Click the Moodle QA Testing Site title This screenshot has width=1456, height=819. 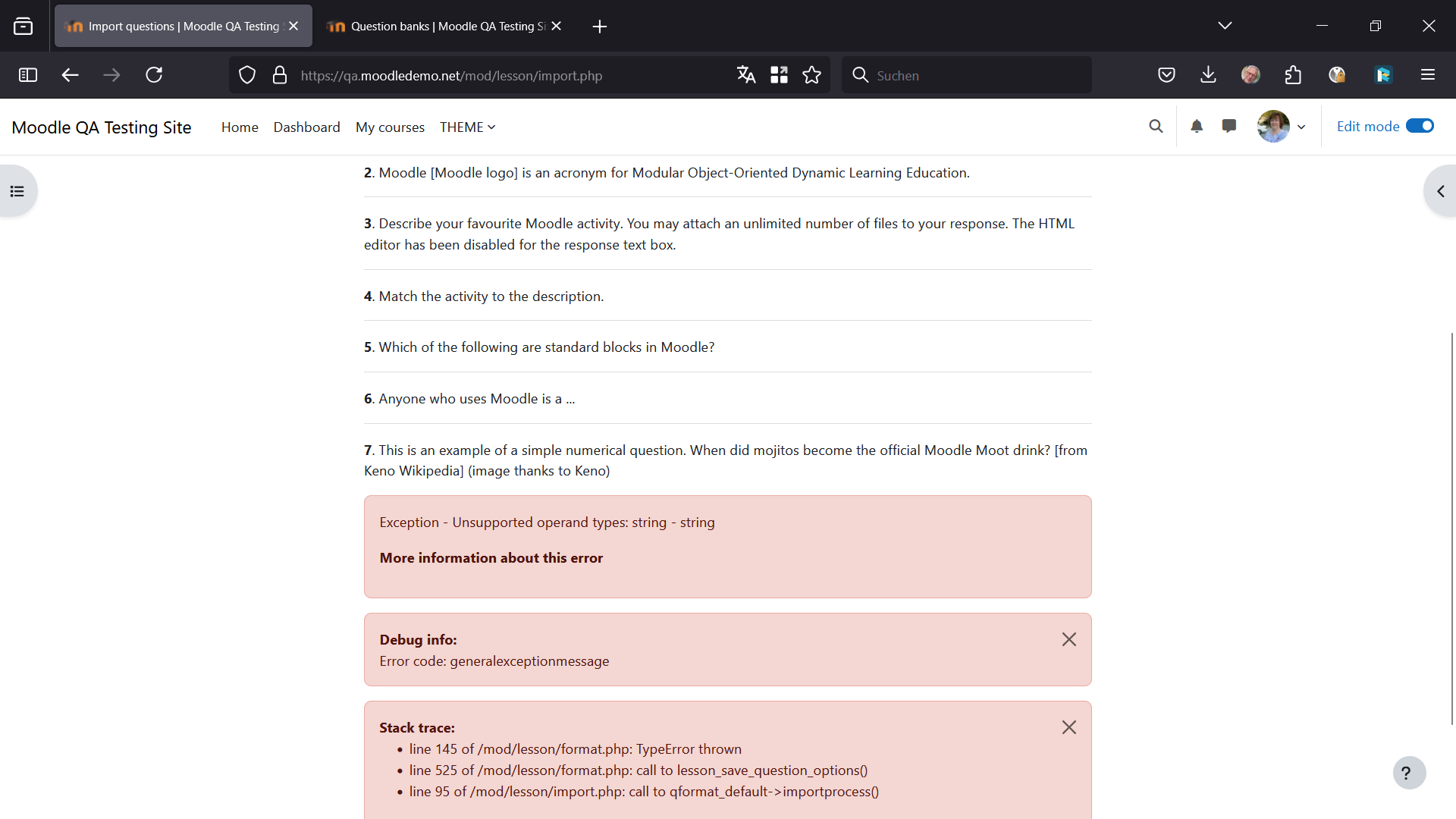click(102, 127)
